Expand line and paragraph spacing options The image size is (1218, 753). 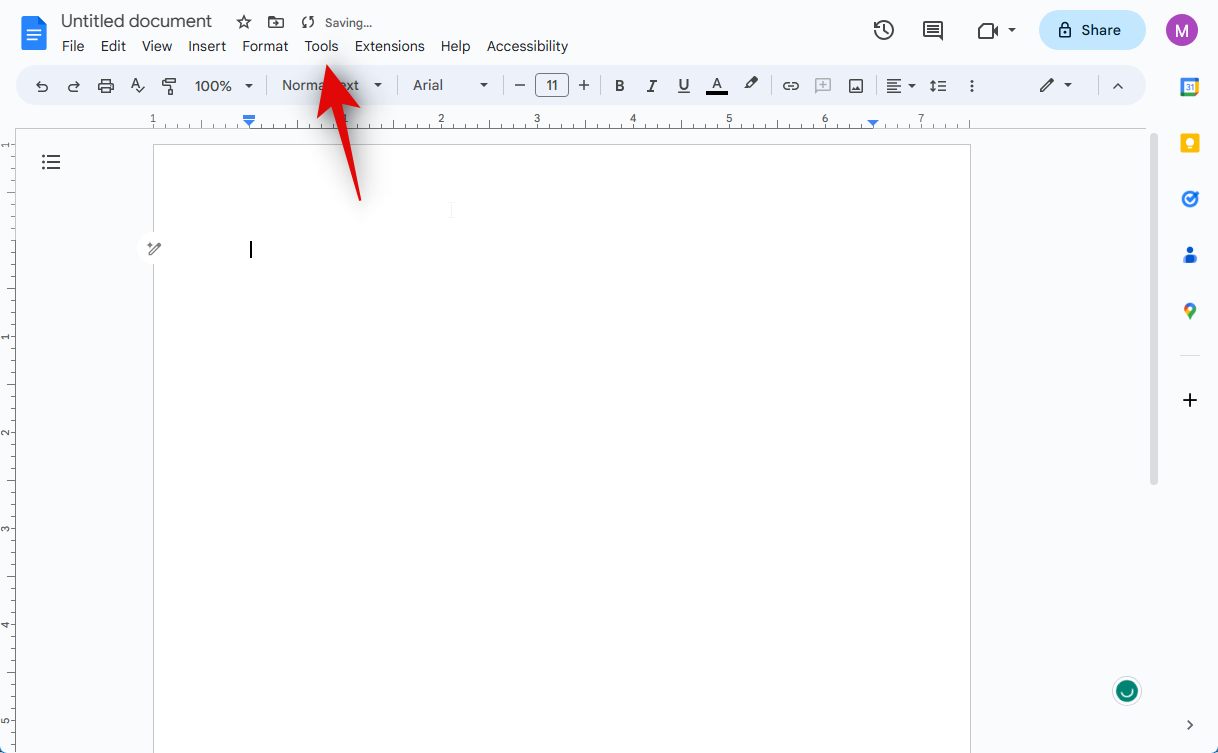(937, 86)
